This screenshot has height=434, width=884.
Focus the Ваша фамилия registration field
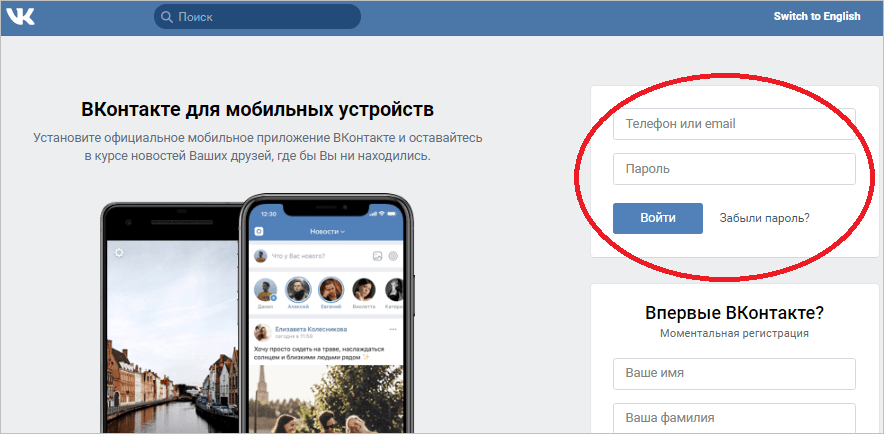click(735, 418)
